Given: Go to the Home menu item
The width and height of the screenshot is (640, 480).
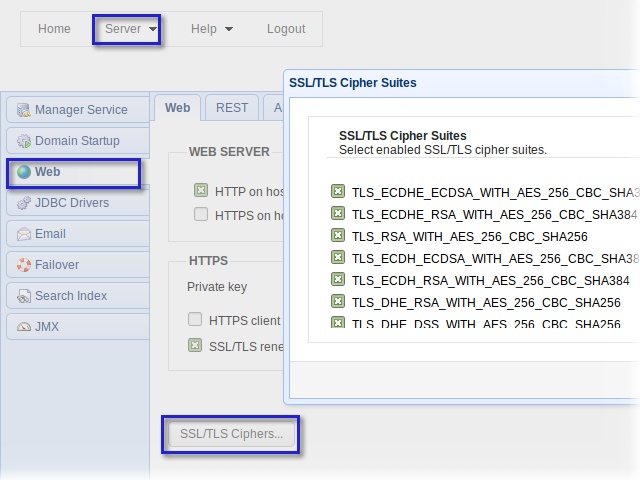Looking at the screenshot, I should [x=54, y=29].
